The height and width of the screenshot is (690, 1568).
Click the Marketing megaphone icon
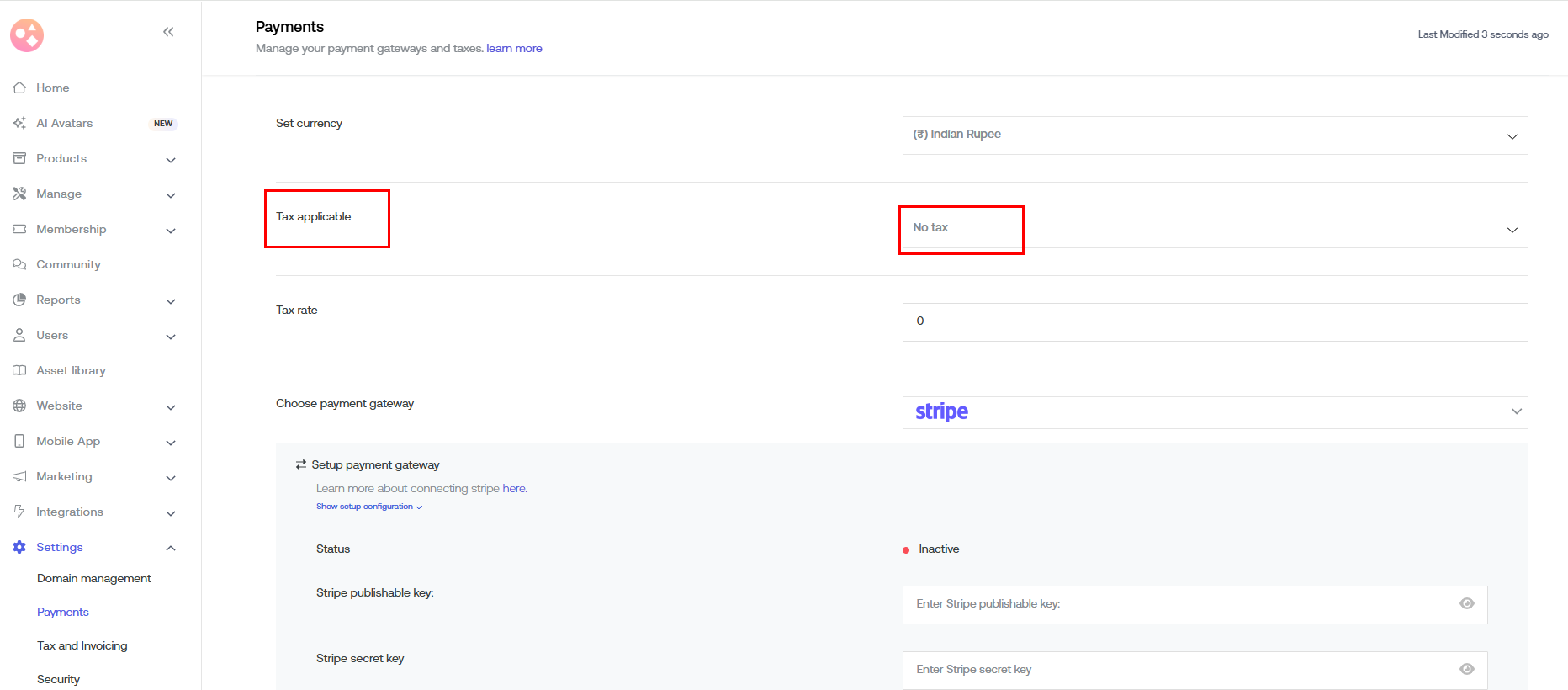[19, 476]
